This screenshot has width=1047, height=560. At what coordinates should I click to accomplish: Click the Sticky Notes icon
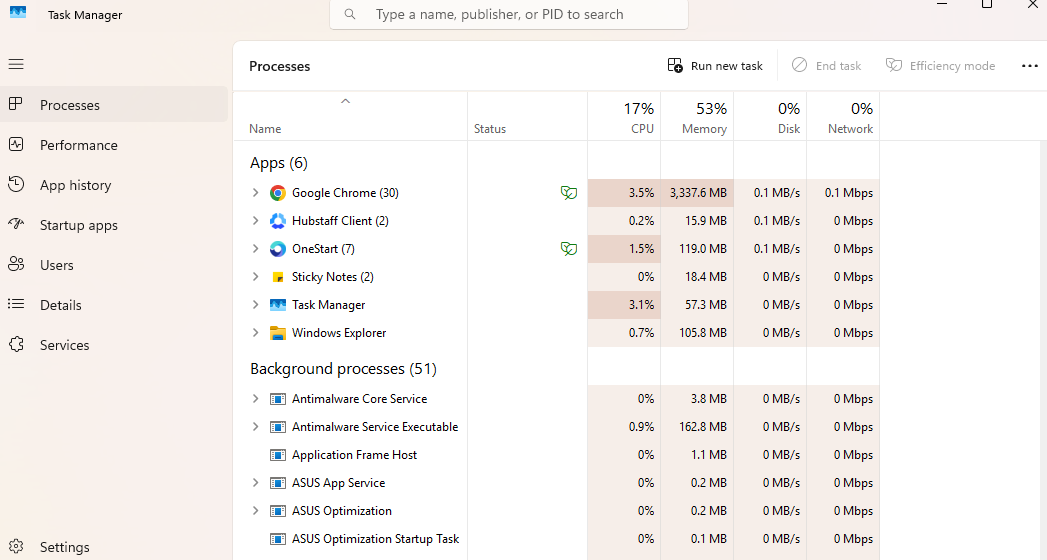tap(278, 277)
